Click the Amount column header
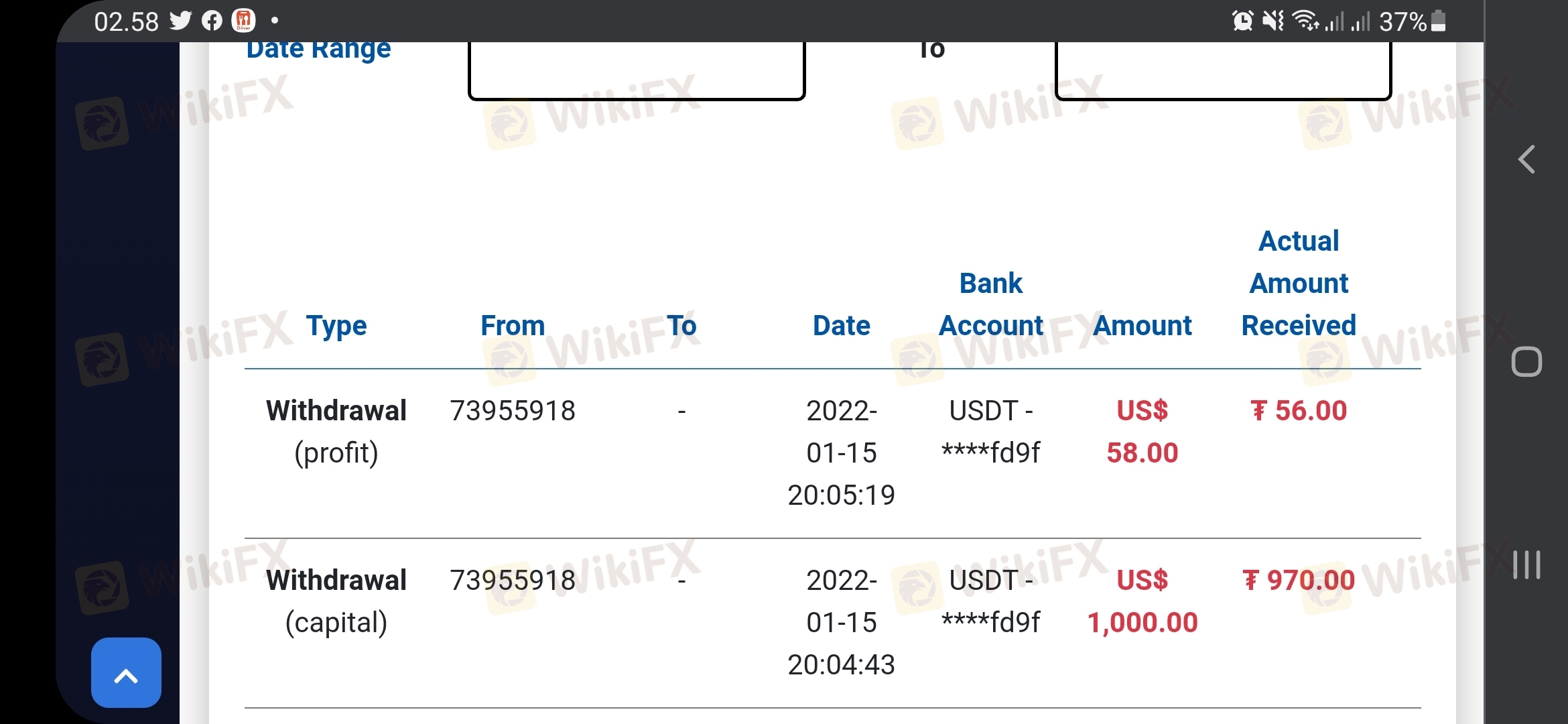This screenshot has height=724, width=1568. (x=1142, y=326)
